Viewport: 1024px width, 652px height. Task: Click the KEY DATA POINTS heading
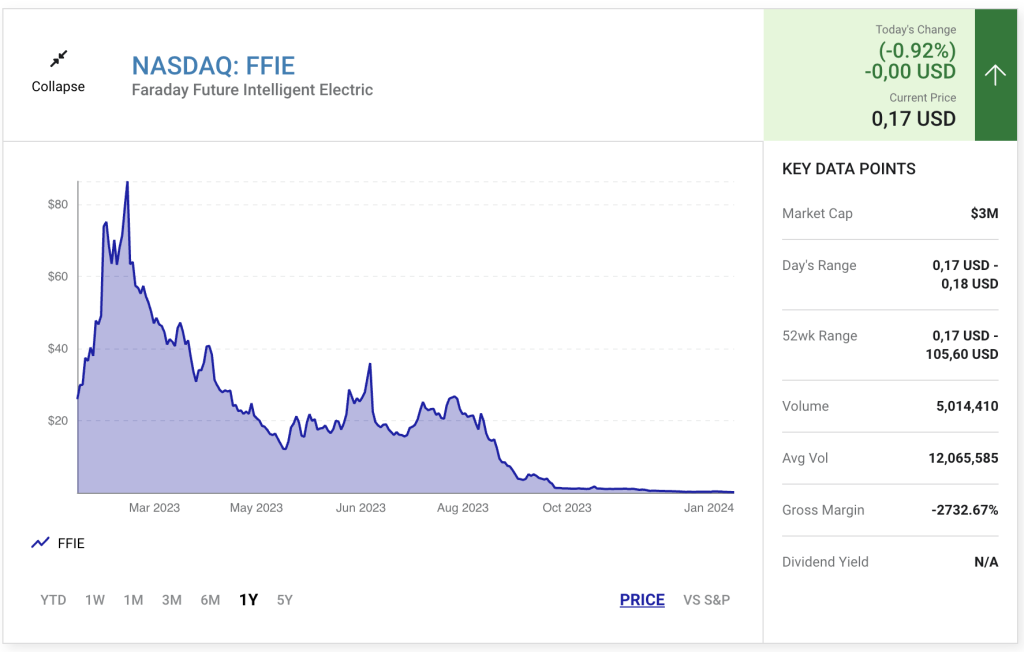(x=849, y=169)
